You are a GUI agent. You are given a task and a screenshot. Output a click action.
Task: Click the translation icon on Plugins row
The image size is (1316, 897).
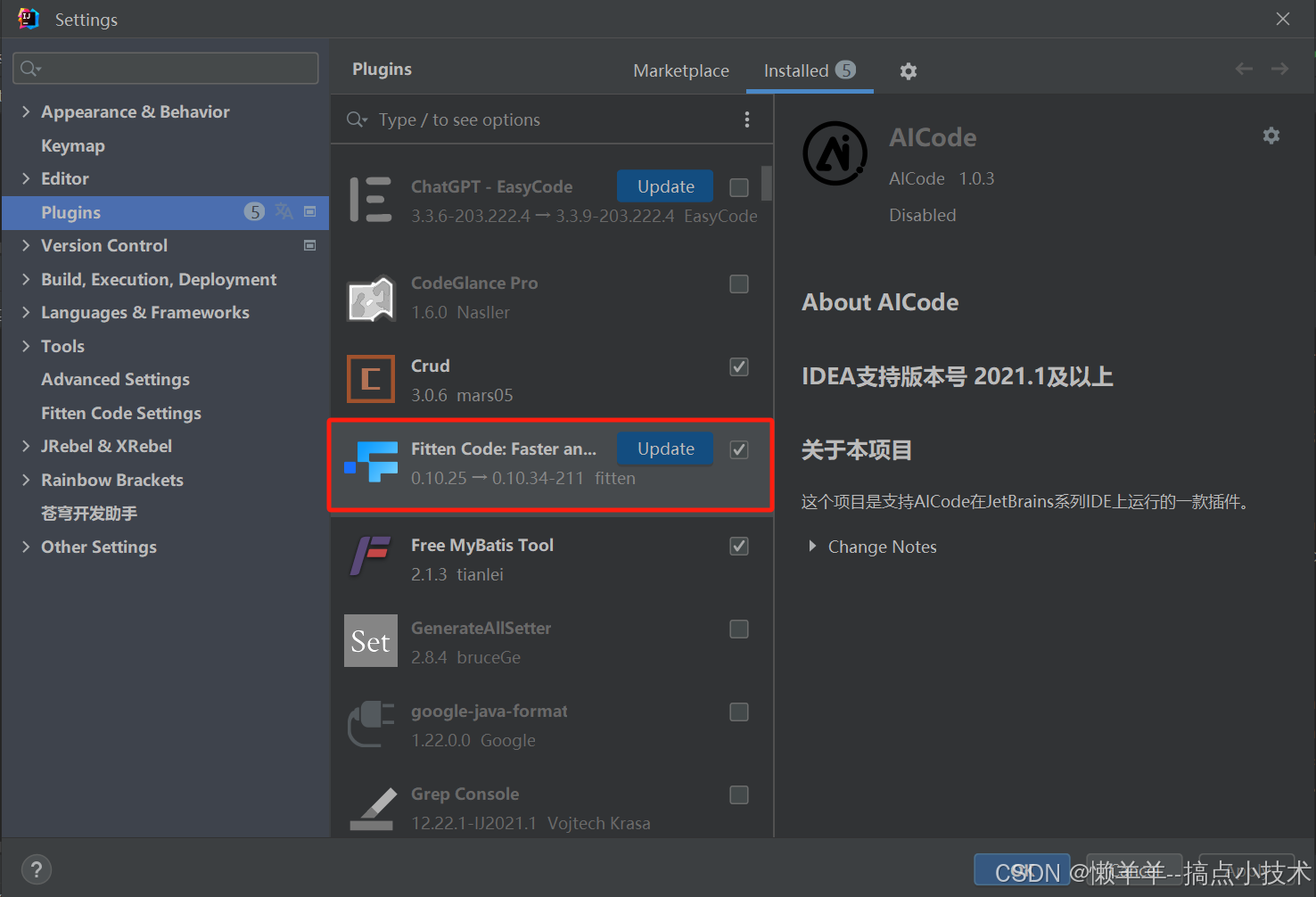(x=284, y=211)
